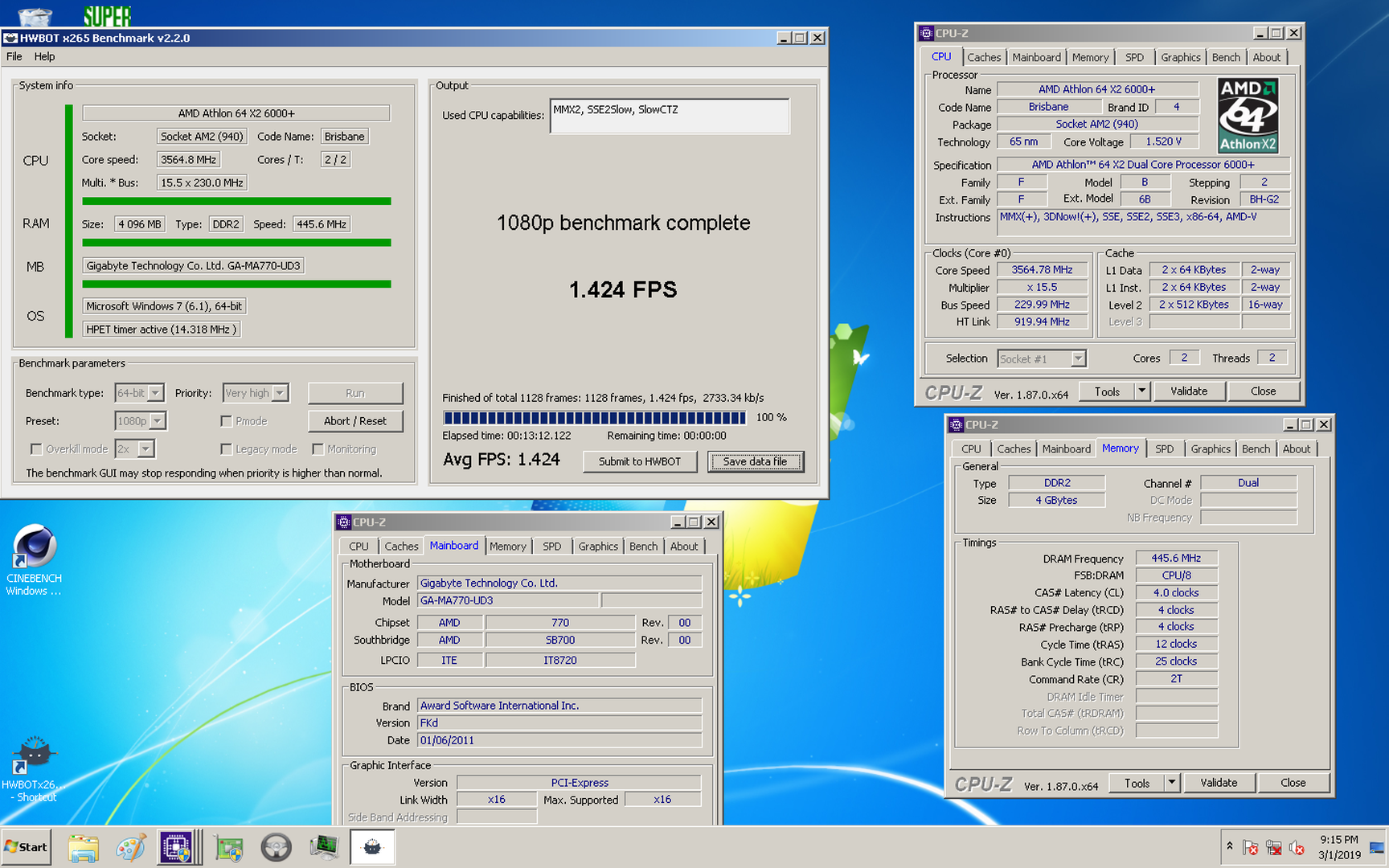Click the disconnected network tray icon
This screenshot has width=1389, height=868.
[1273, 847]
